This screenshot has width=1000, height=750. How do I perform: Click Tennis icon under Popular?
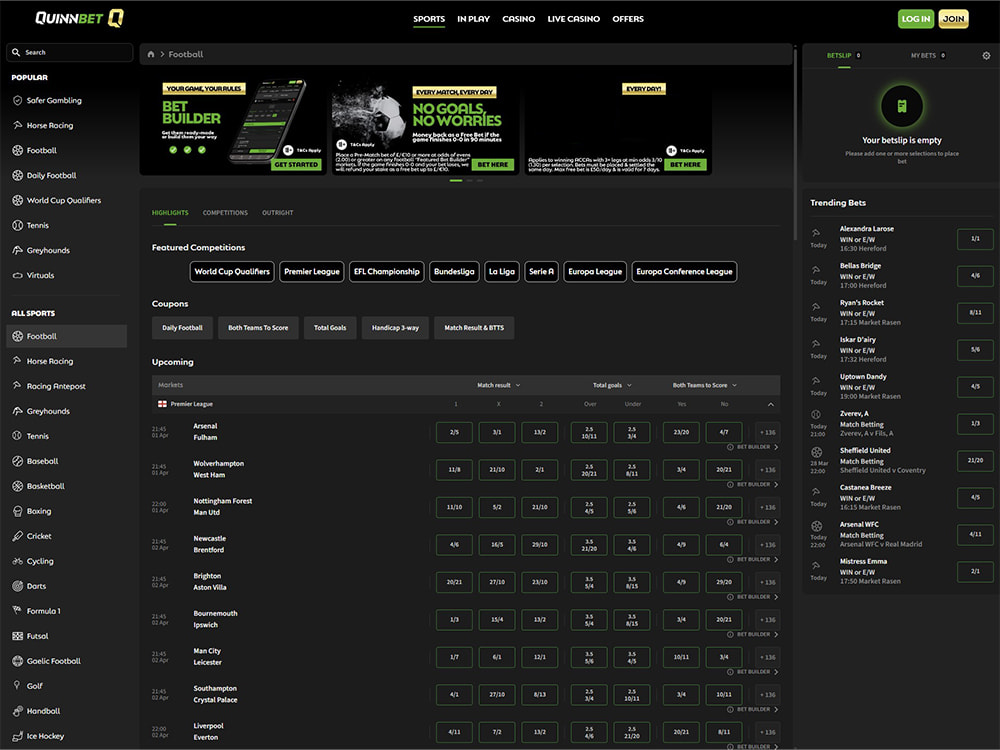(x=17, y=225)
